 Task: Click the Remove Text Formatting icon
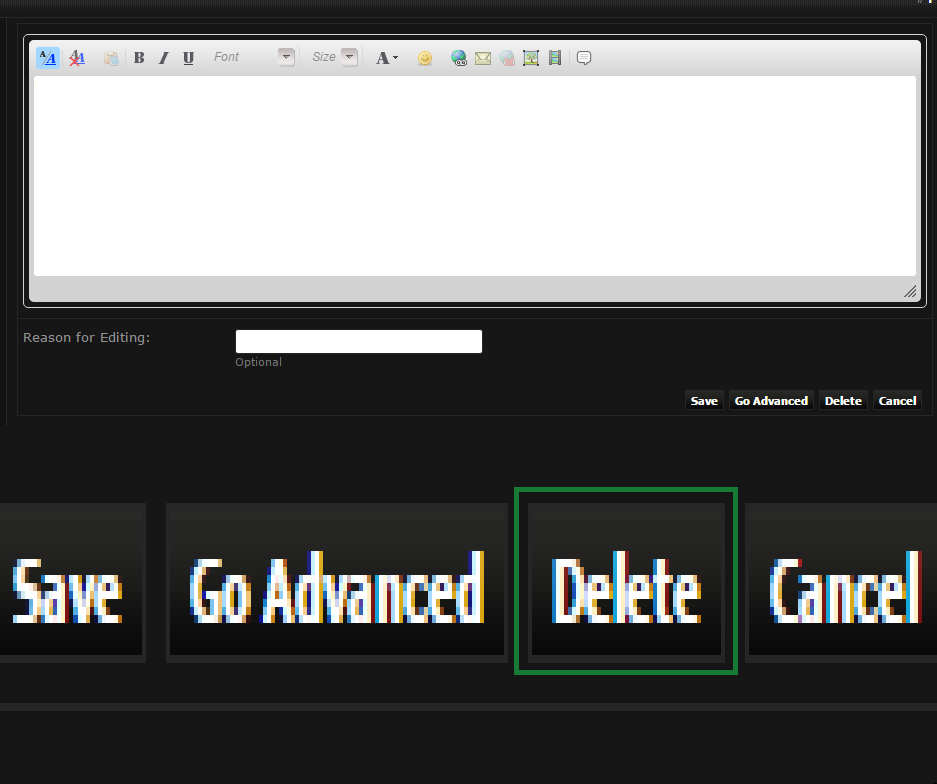77,58
